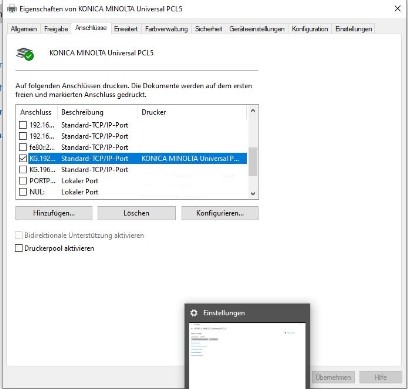
Task: Click the printer icon in title bar
Action: tap(12, 9)
